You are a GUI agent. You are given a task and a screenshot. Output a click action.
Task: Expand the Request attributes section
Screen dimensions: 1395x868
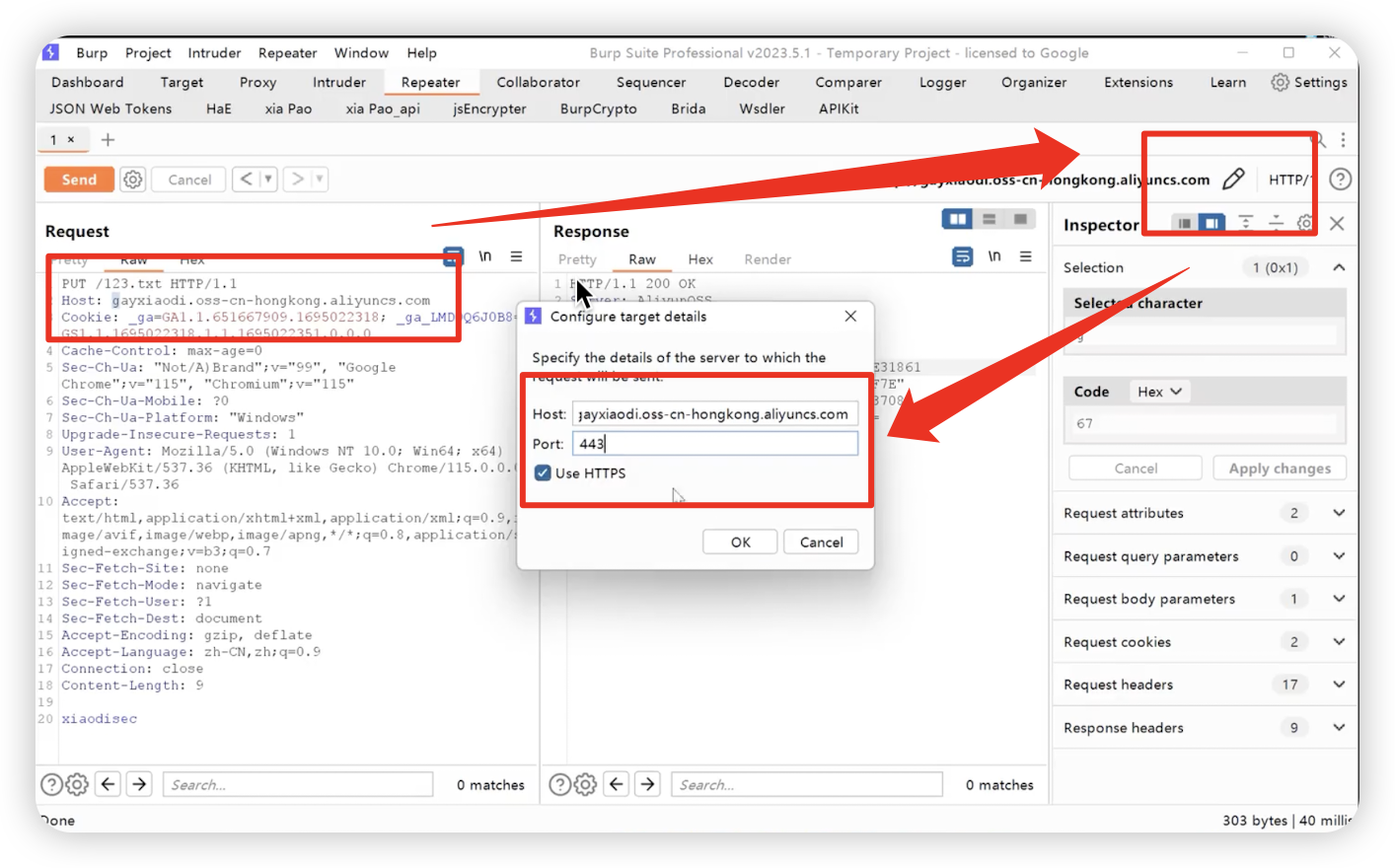point(1339,513)
